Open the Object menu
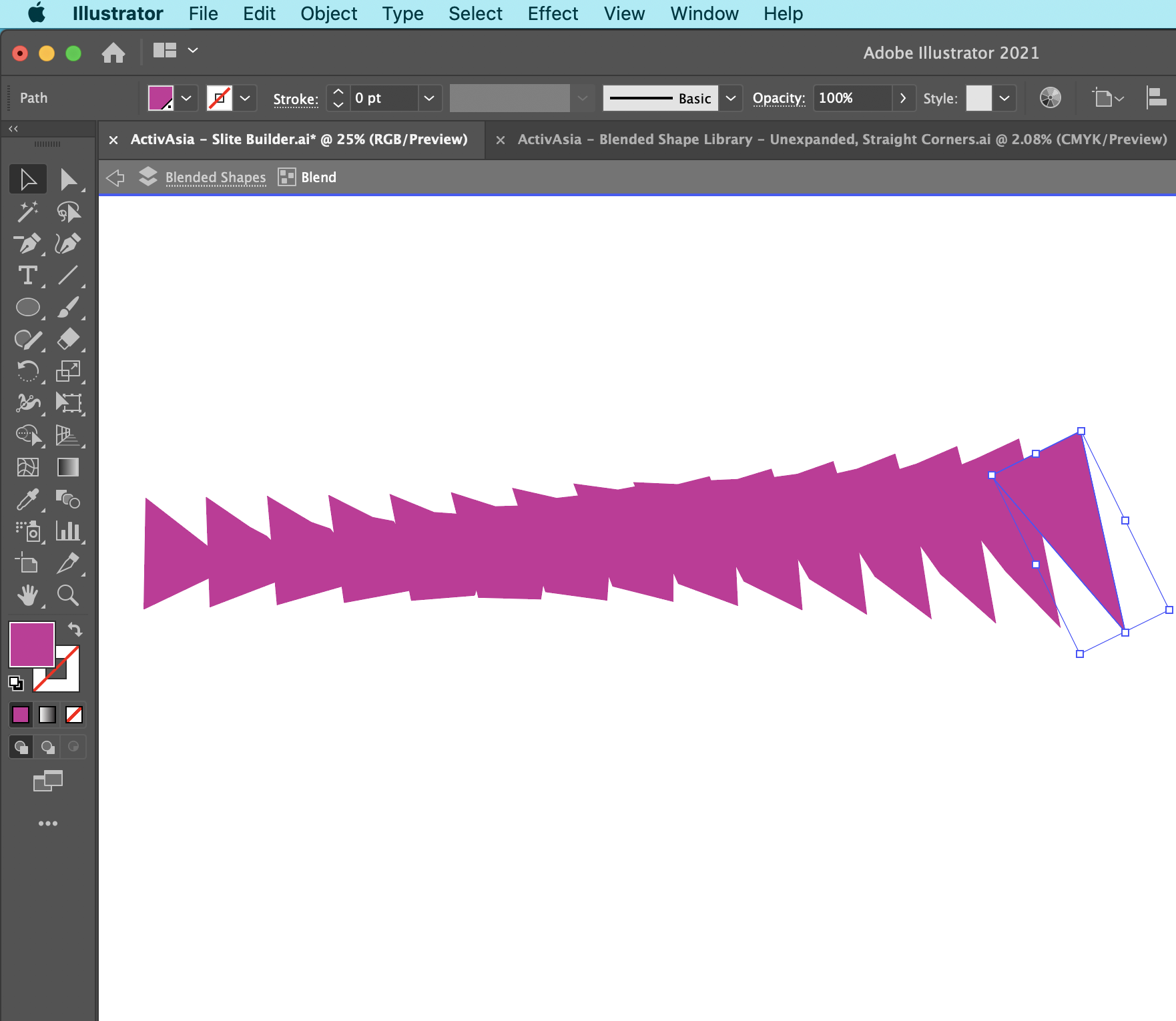 point(328,13)
